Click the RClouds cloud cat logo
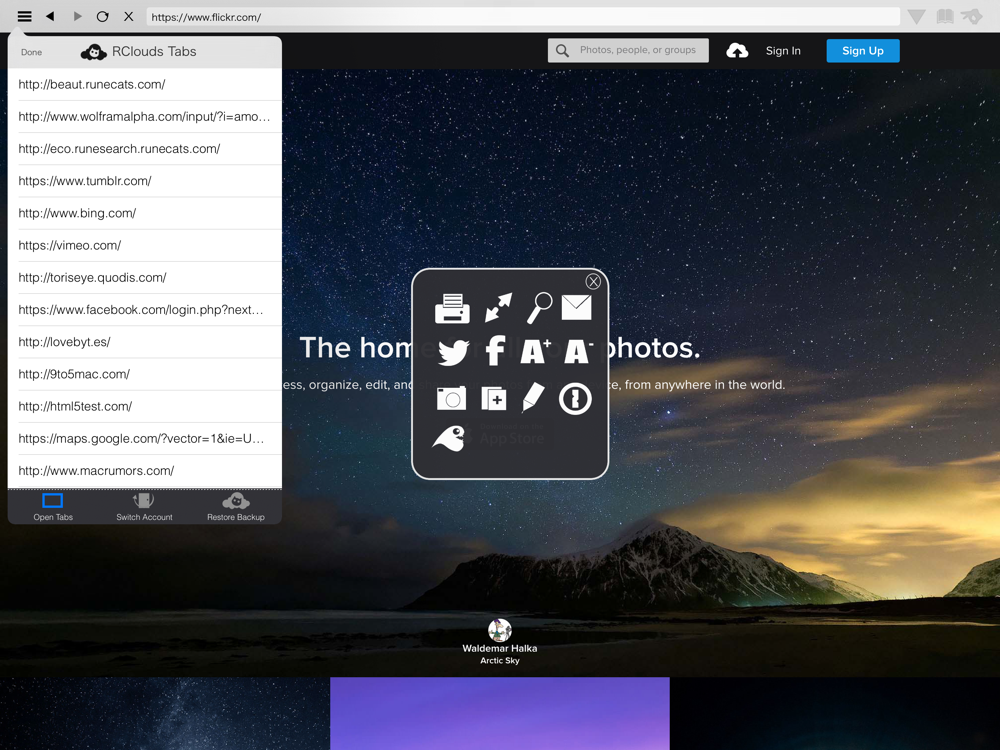1000x750 pixels. coord(94,52)
